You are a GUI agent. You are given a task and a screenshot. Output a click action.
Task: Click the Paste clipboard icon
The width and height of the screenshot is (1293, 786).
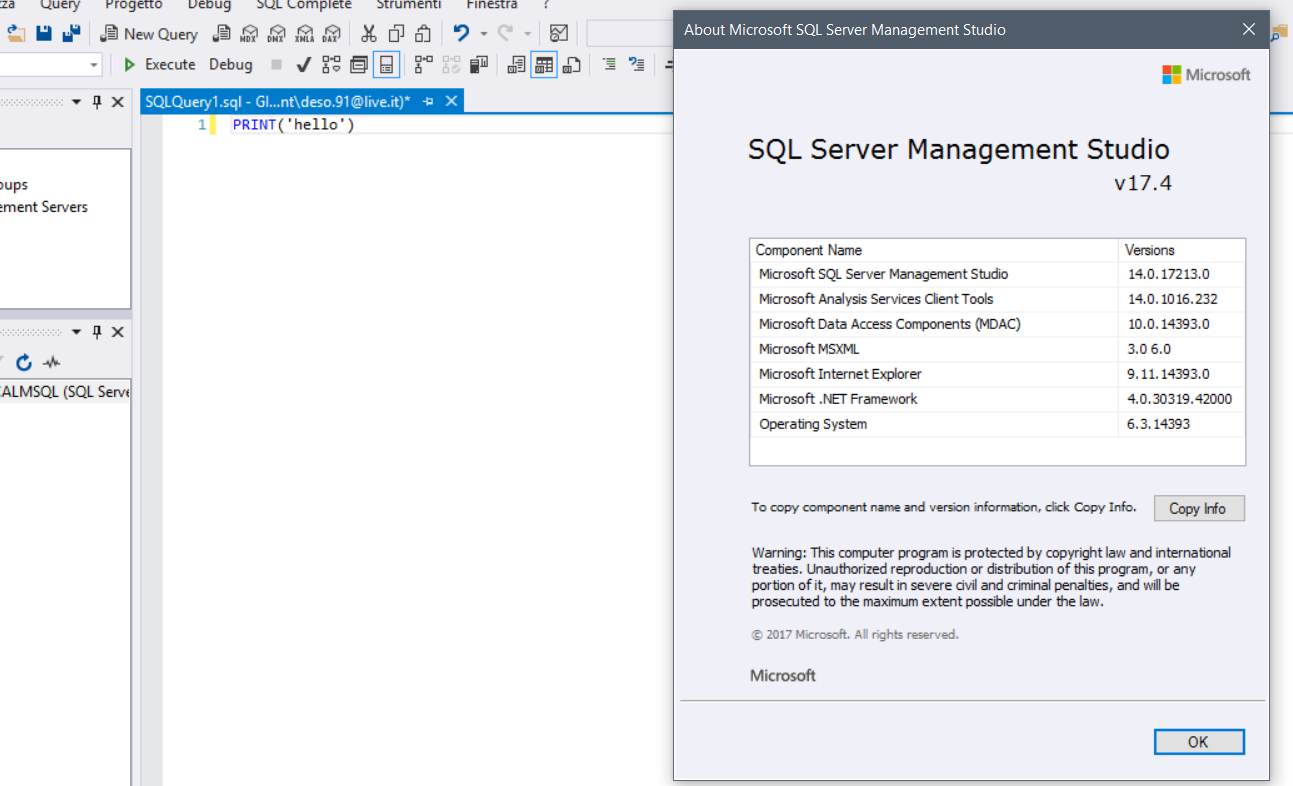pyautogui.click(x=423, y=33)
